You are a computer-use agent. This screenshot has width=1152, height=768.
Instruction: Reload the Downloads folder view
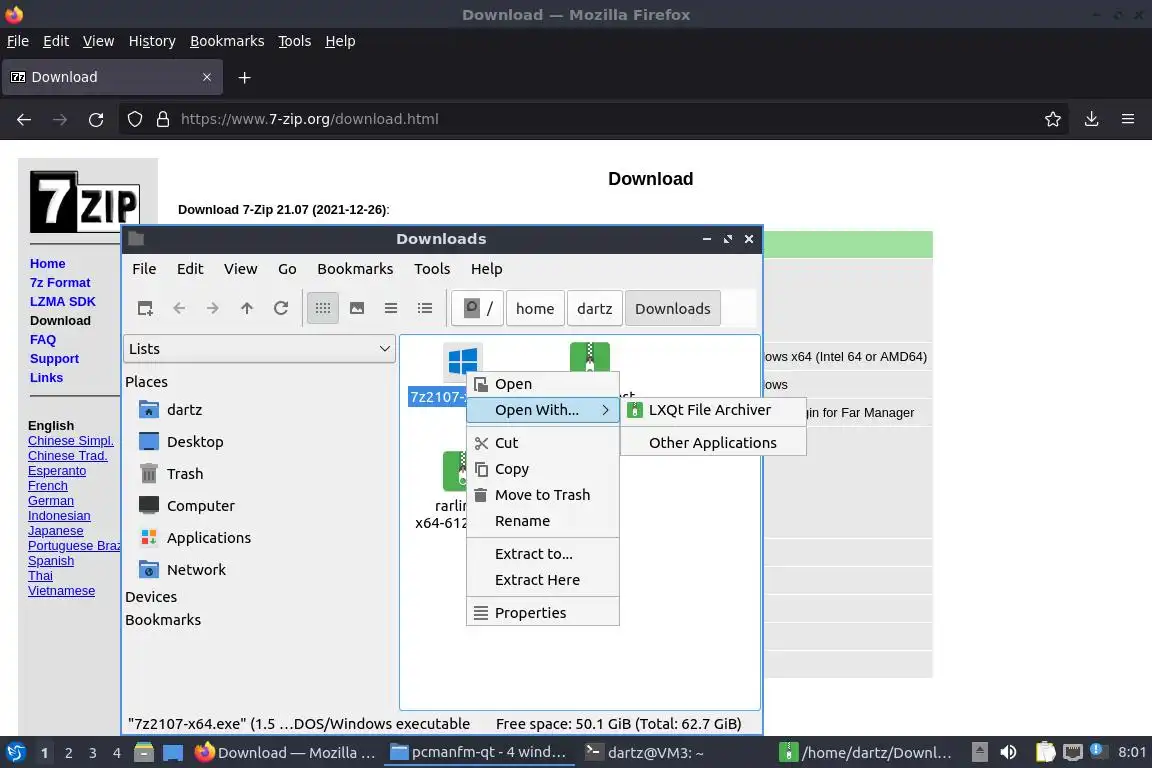pos(281,309)
